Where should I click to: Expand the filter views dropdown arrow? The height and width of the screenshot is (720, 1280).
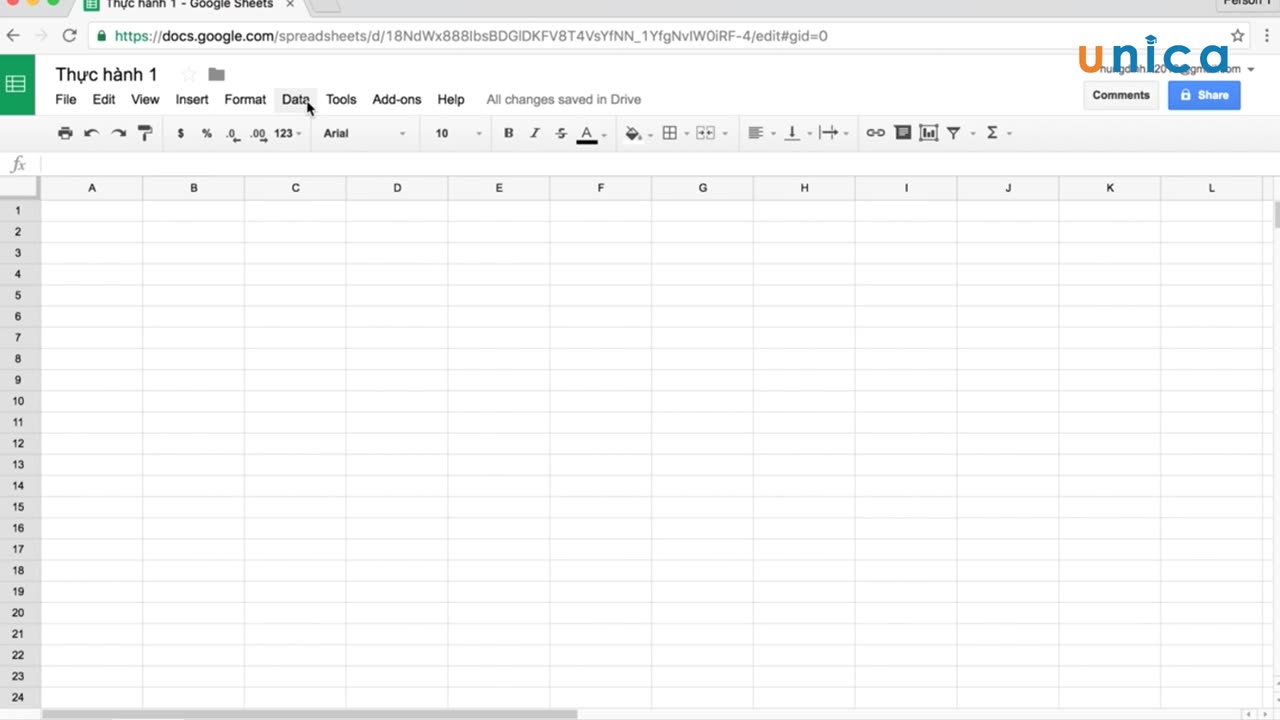[973, 134]
